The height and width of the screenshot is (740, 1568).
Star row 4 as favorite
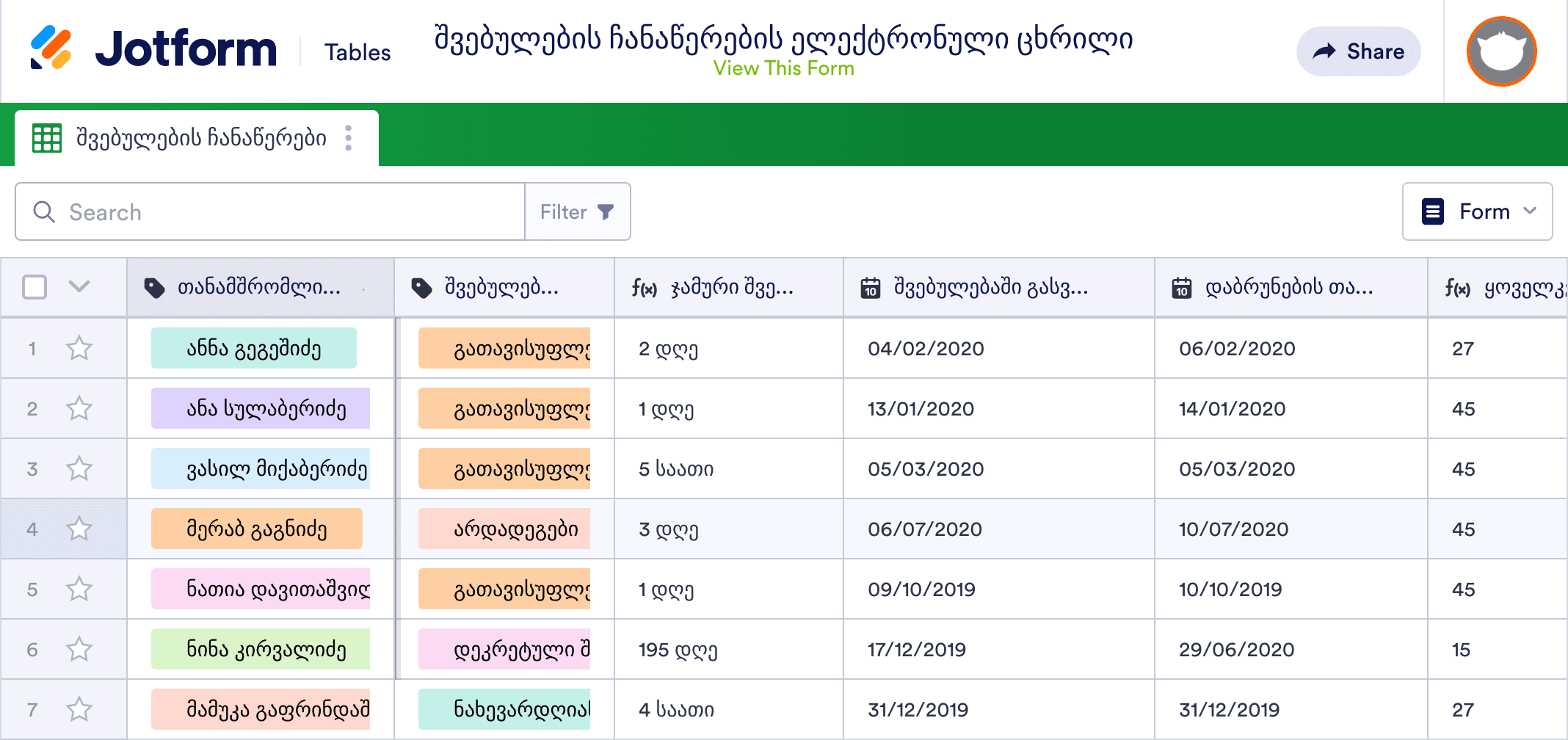point(79,529)
